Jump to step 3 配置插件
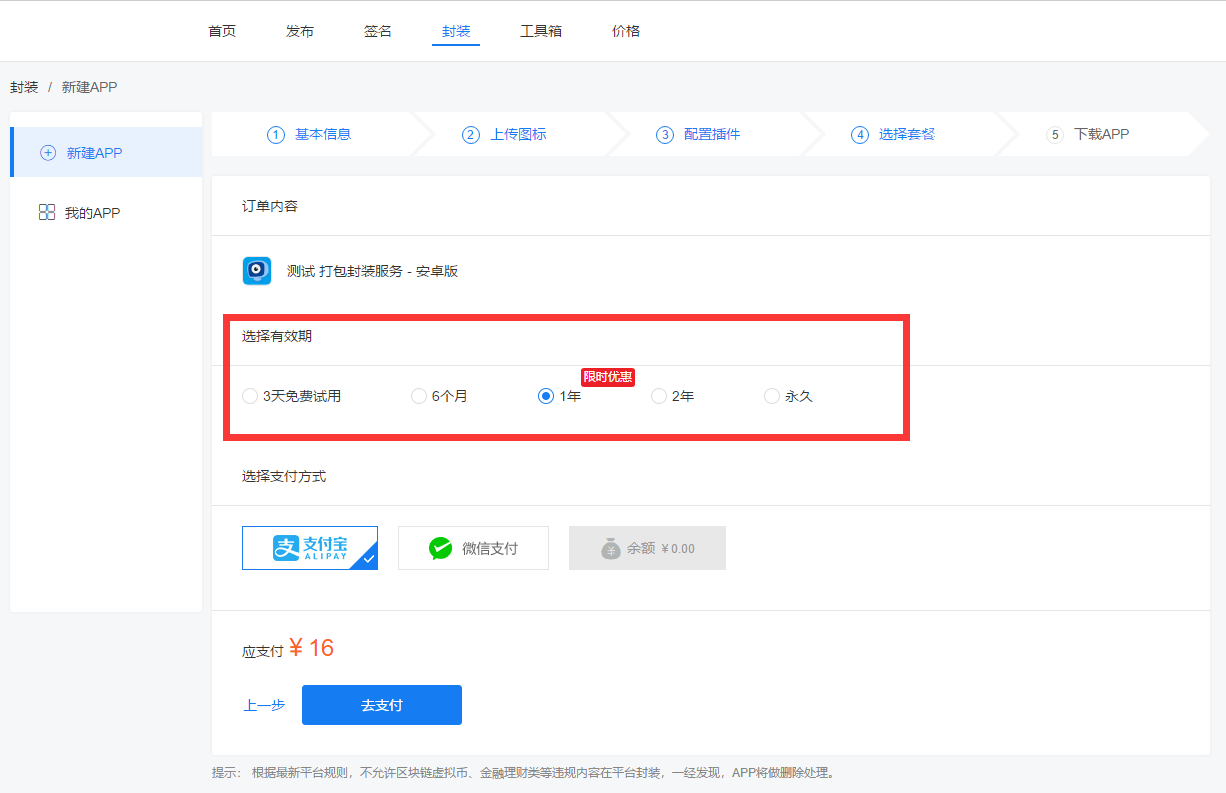Screen dimensions: 1226x793 point(698,135)
